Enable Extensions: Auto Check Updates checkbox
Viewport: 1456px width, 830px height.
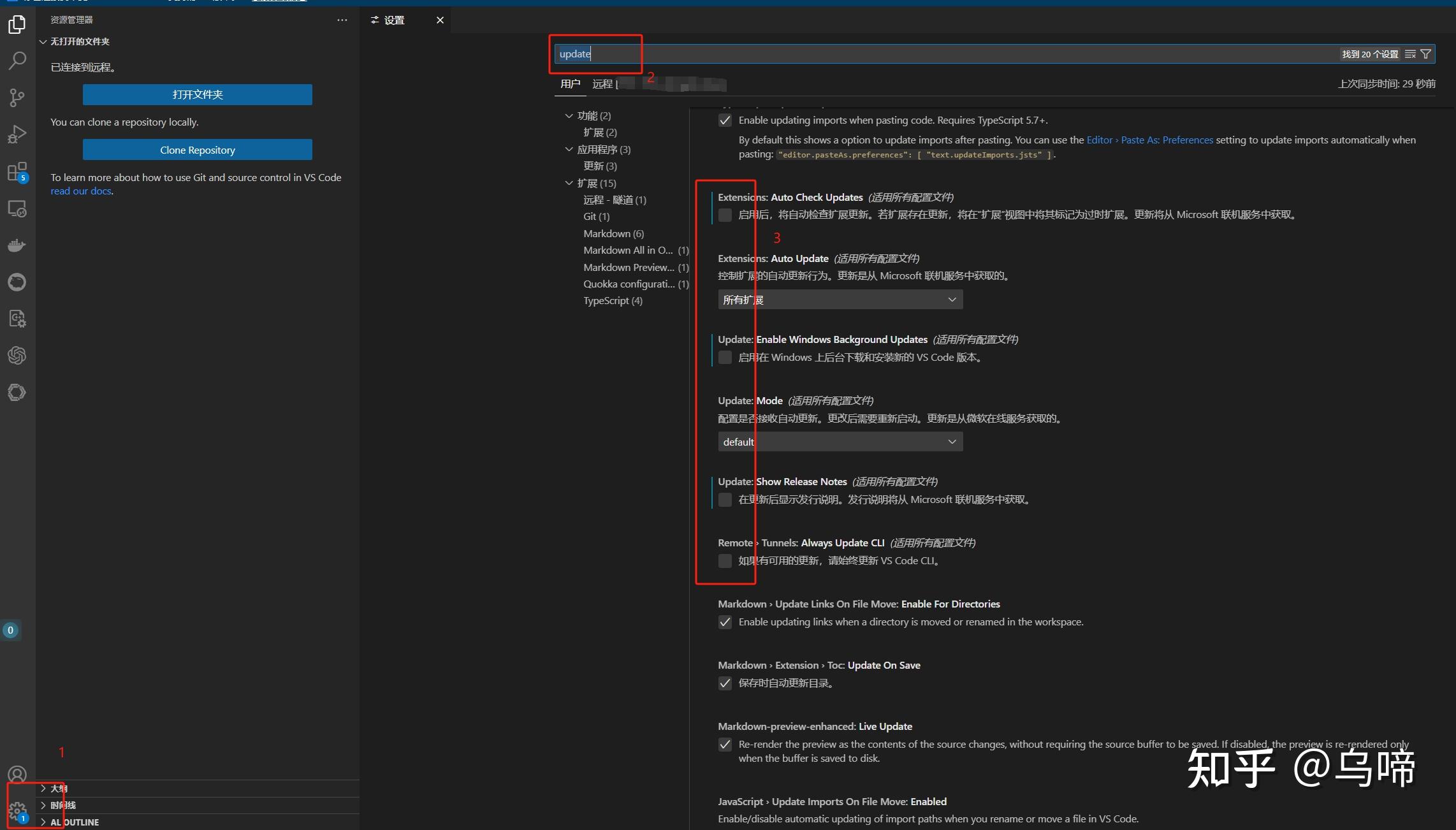725,215
